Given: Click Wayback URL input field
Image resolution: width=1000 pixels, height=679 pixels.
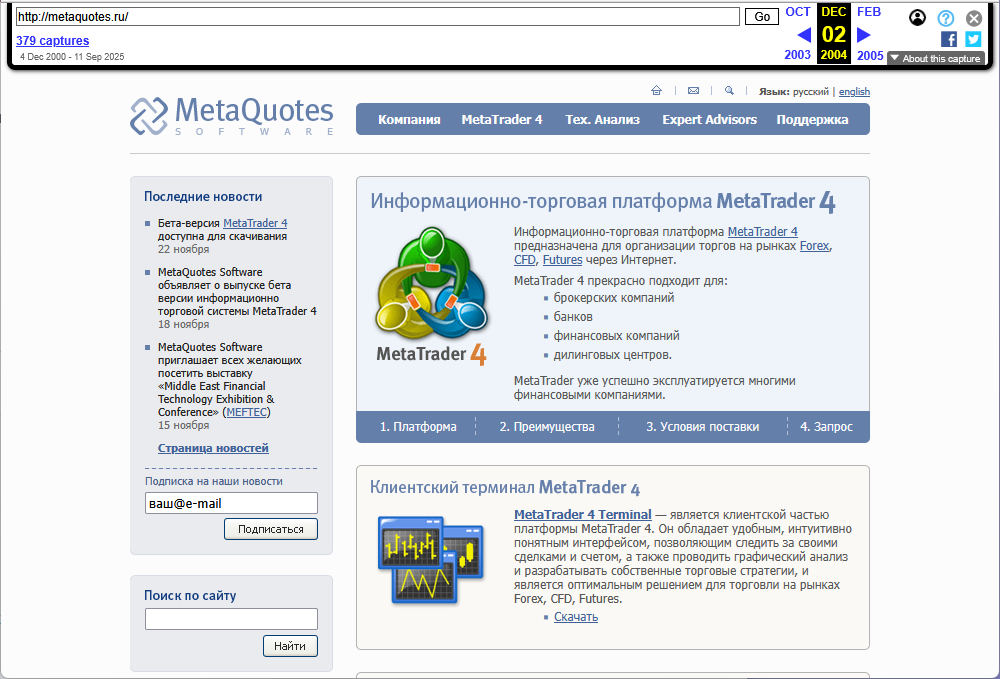Looking at the screenshot, I should [378, 17].
